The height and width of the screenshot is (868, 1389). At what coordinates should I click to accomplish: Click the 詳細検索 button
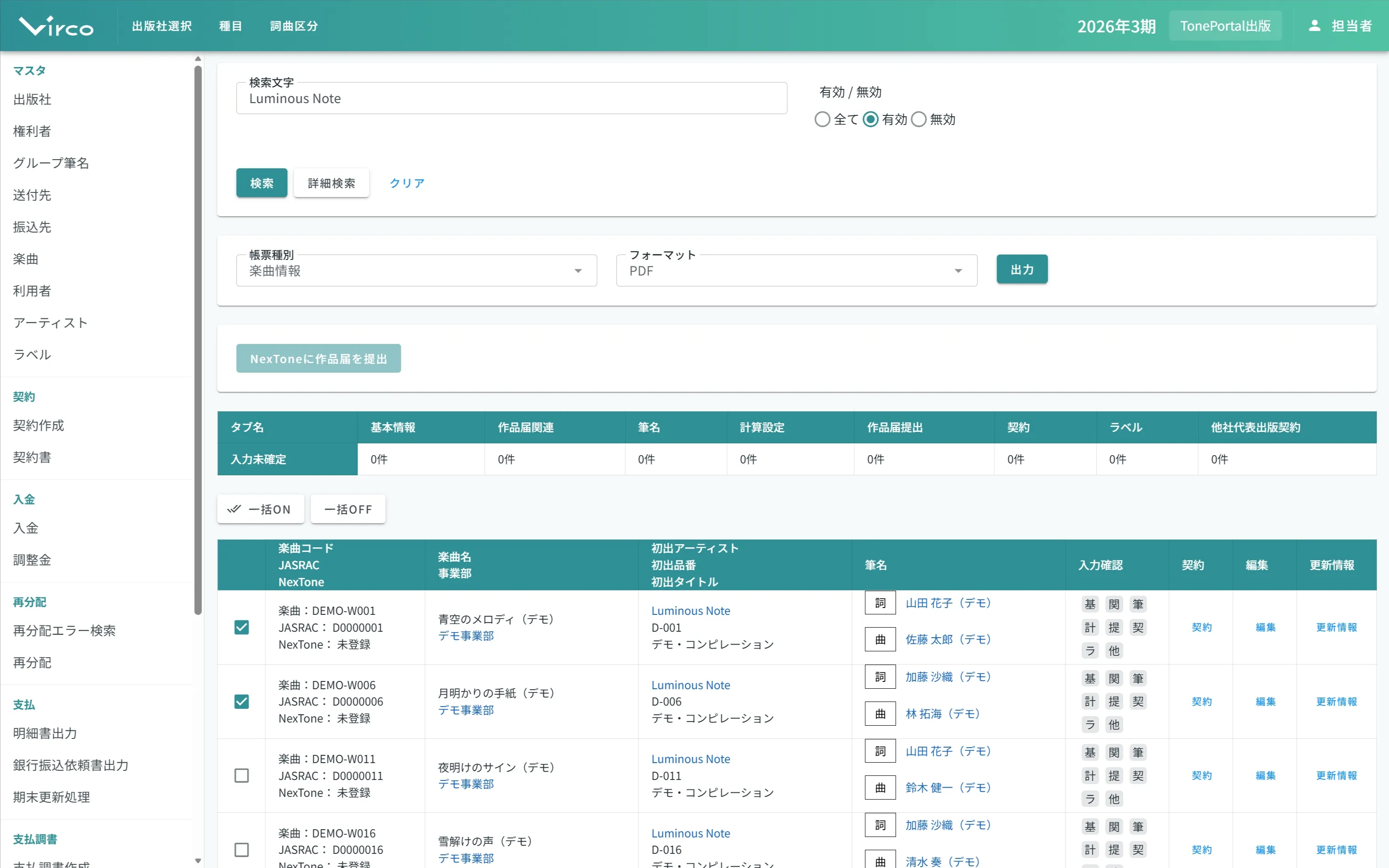[x=331, y=183]
